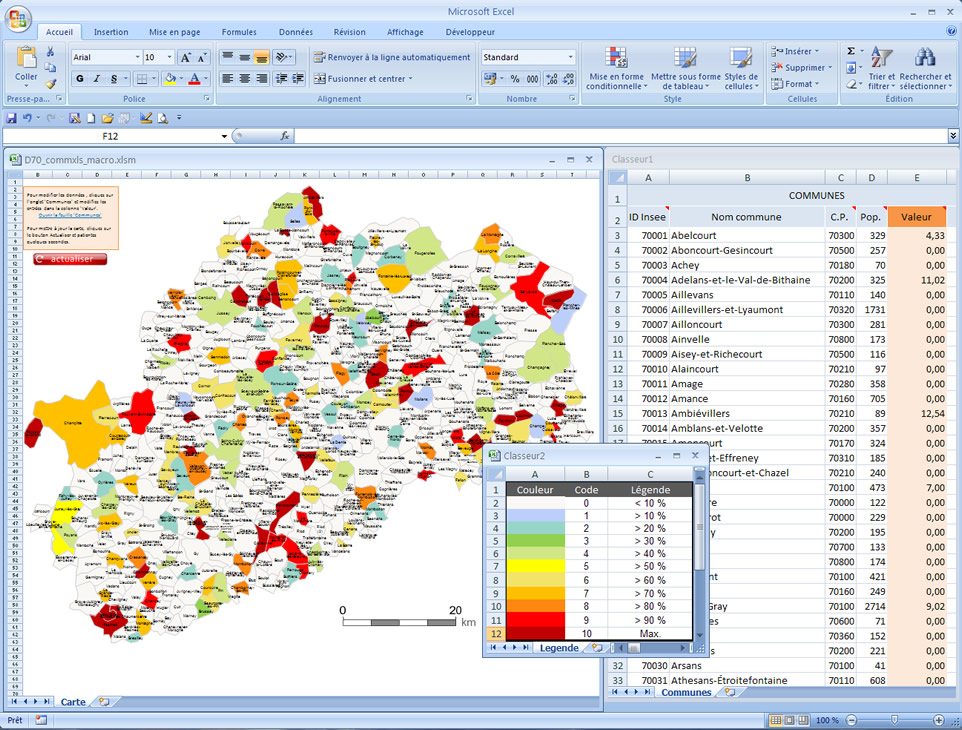Switch to Formules ribbon tab

tap(239, 32)
